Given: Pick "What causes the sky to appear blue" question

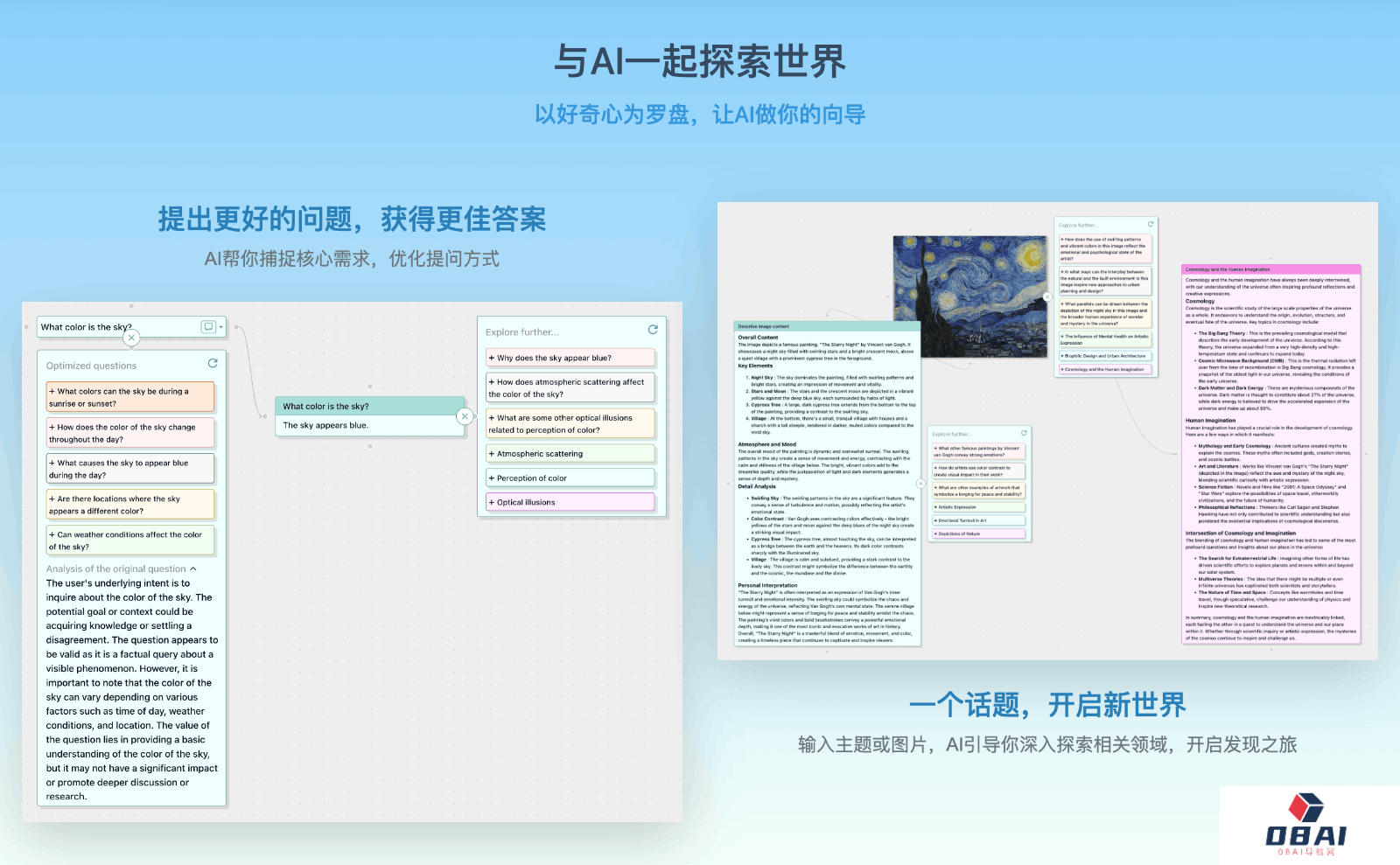Looking at the screenshot, I should (x=130, y=469).
